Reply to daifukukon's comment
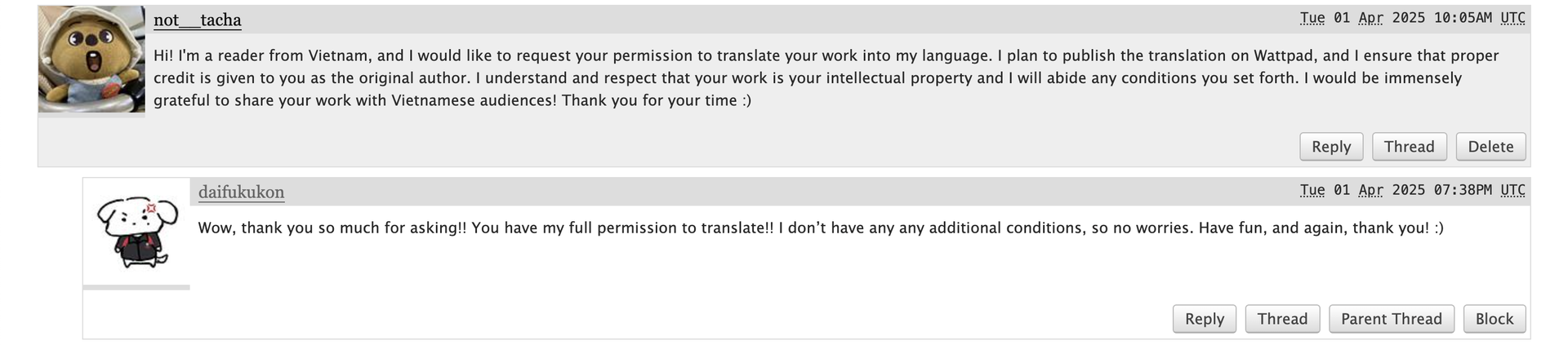This screenshot has width=1568, height=345. click(1204, 319)
